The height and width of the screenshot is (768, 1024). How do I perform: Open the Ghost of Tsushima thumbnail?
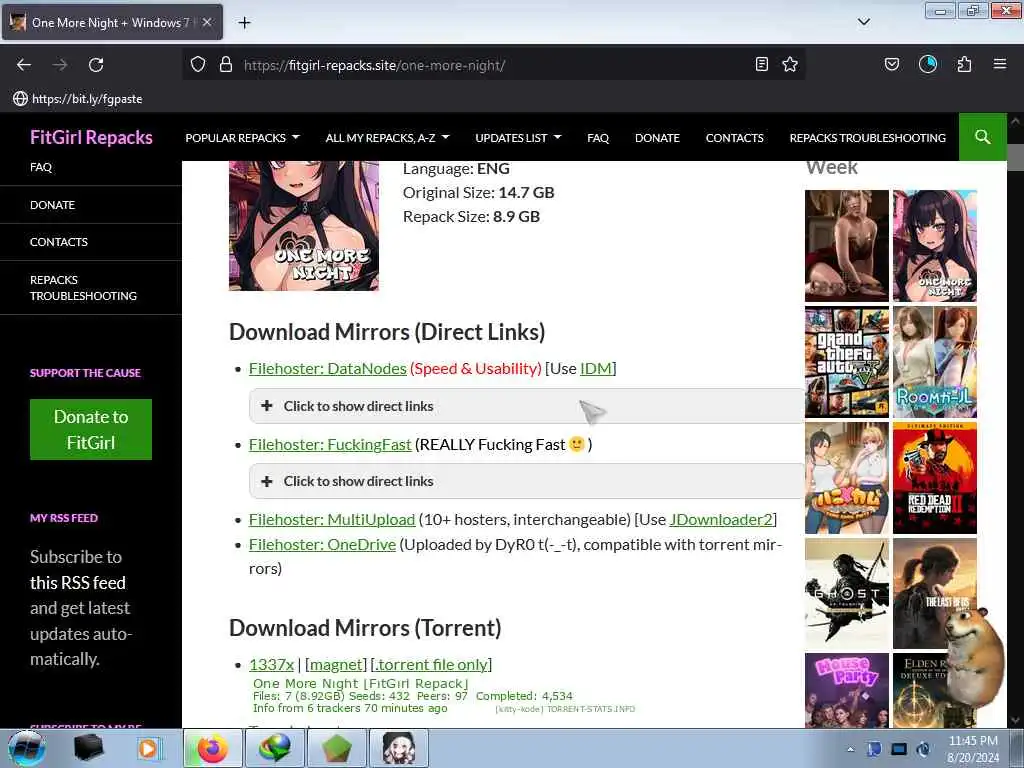coord(846,594)
